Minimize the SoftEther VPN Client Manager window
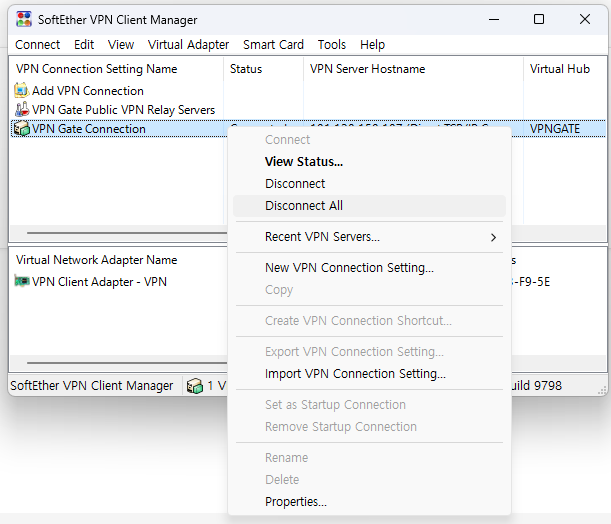The height and width of the screenshot is (524, 611). 494,19
